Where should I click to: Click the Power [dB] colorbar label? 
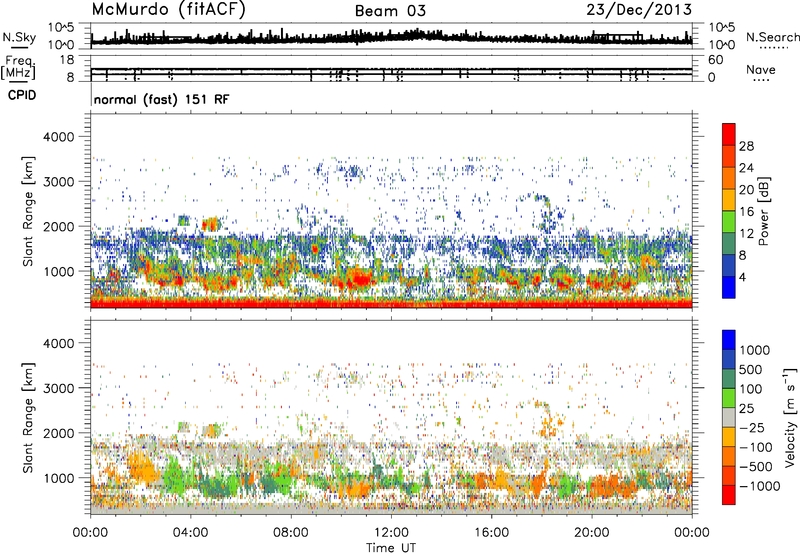[x=763, y=211]
